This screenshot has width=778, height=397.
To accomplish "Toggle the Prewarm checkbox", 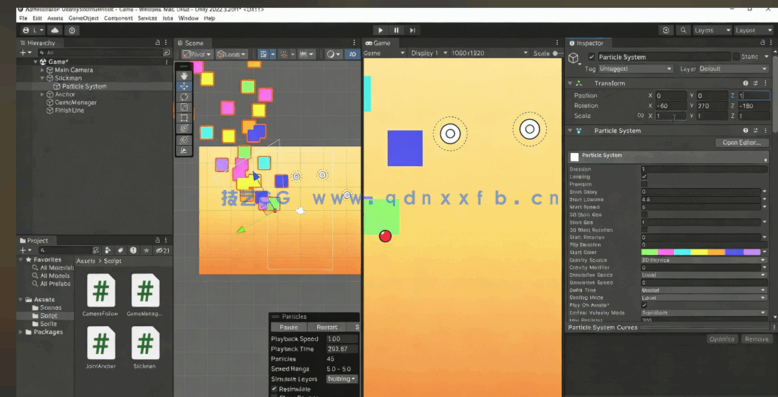I will click(644, 184).
